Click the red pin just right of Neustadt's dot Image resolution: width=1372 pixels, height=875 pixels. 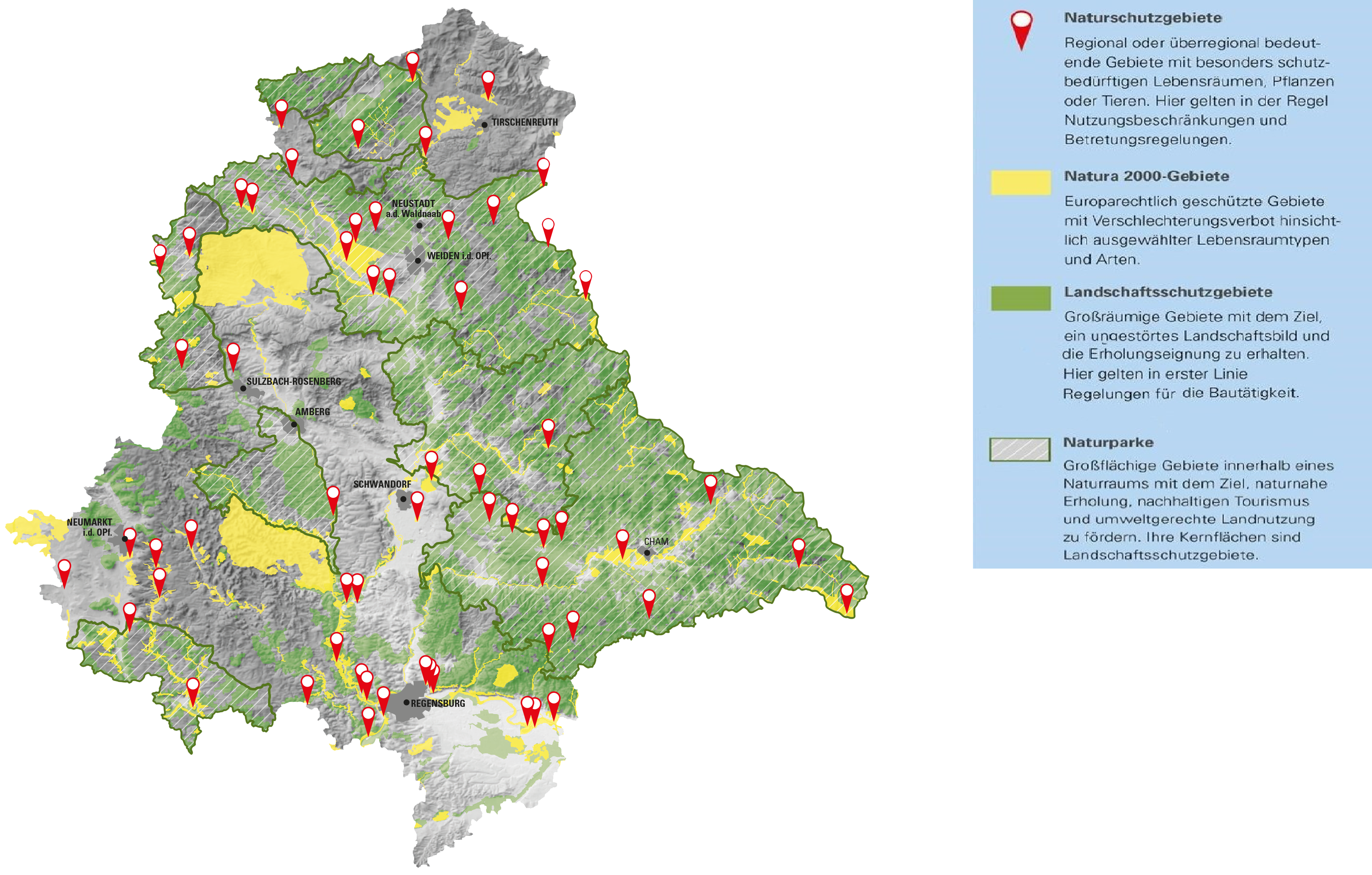coord(448,224)
